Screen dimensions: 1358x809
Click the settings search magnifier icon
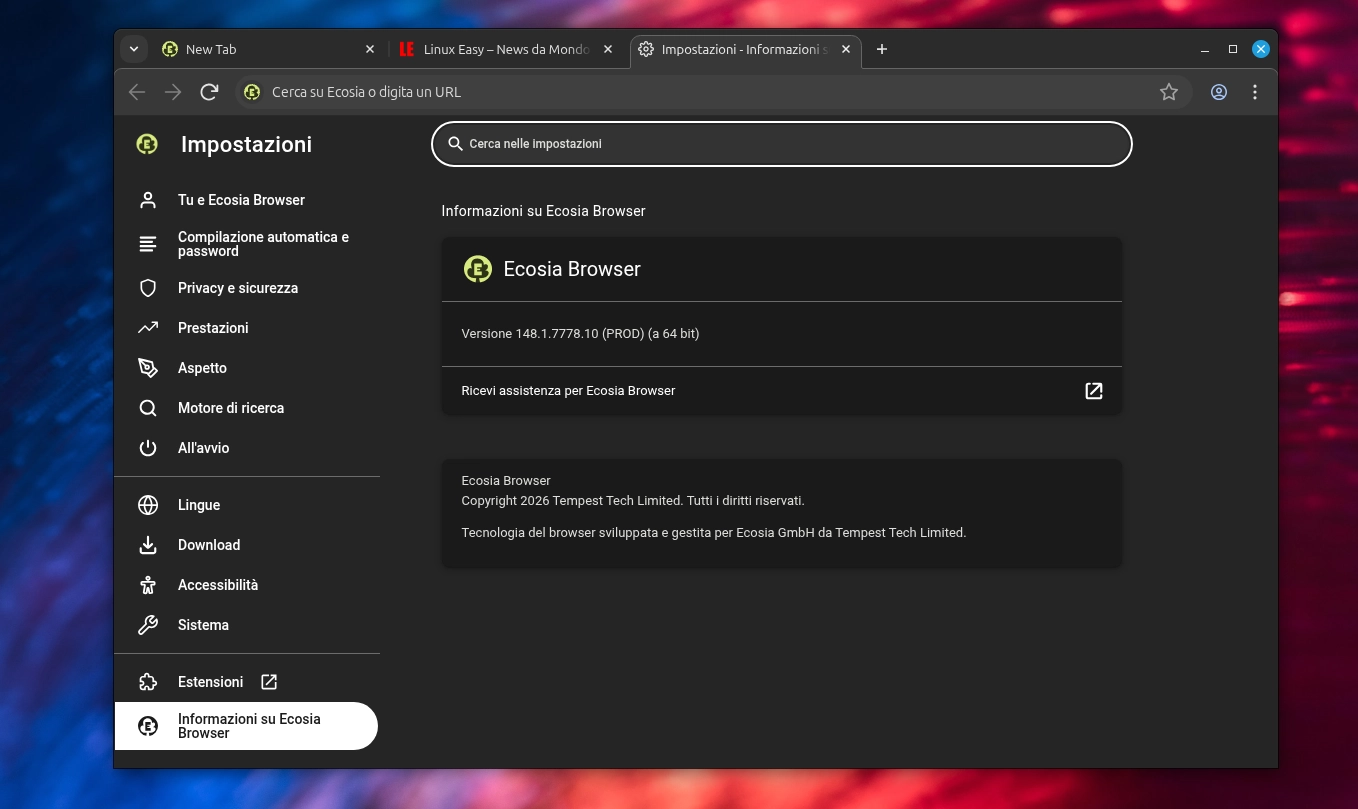point(455,144)
